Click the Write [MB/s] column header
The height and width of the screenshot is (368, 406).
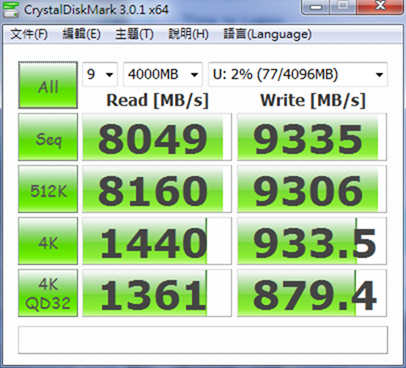pos(313,100)
